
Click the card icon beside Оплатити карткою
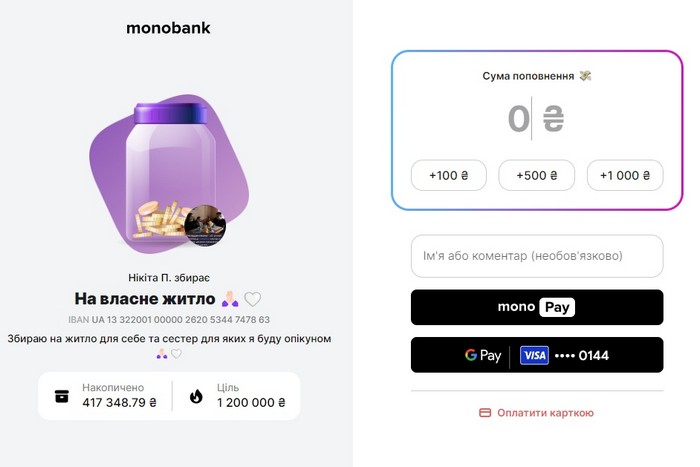(x=485, y=412)
